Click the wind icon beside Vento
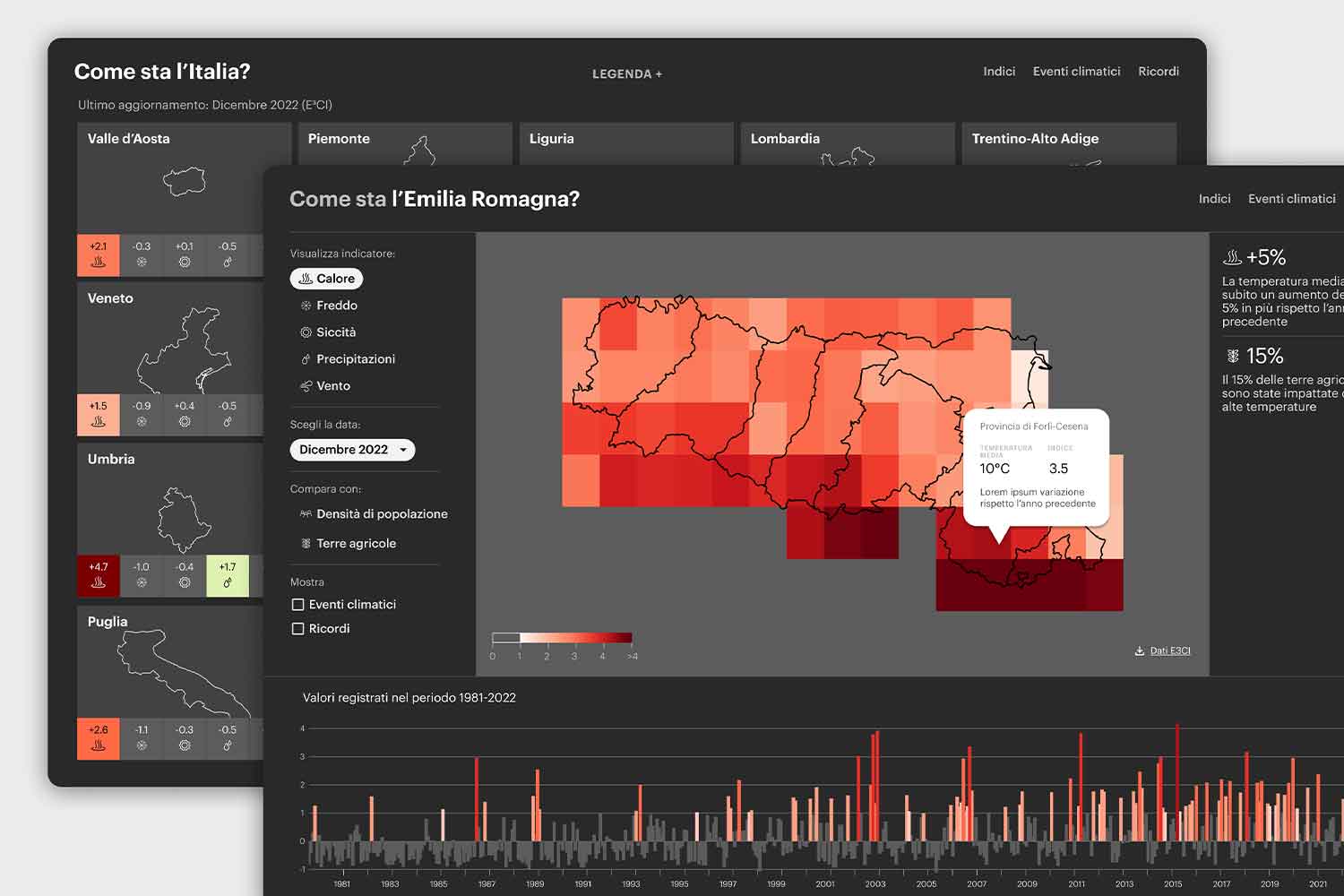The height and width of the screenshot is (896, 1344). tap(306, 385)
